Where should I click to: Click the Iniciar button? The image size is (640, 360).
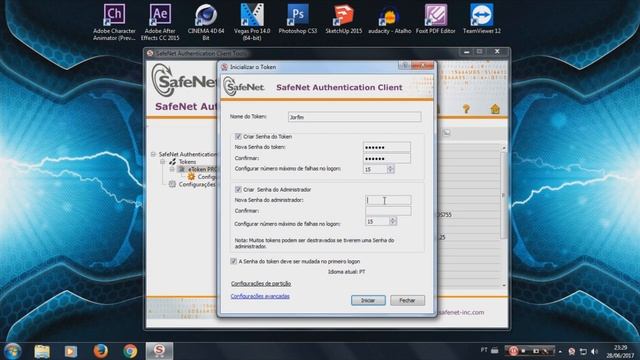[368, 300]
